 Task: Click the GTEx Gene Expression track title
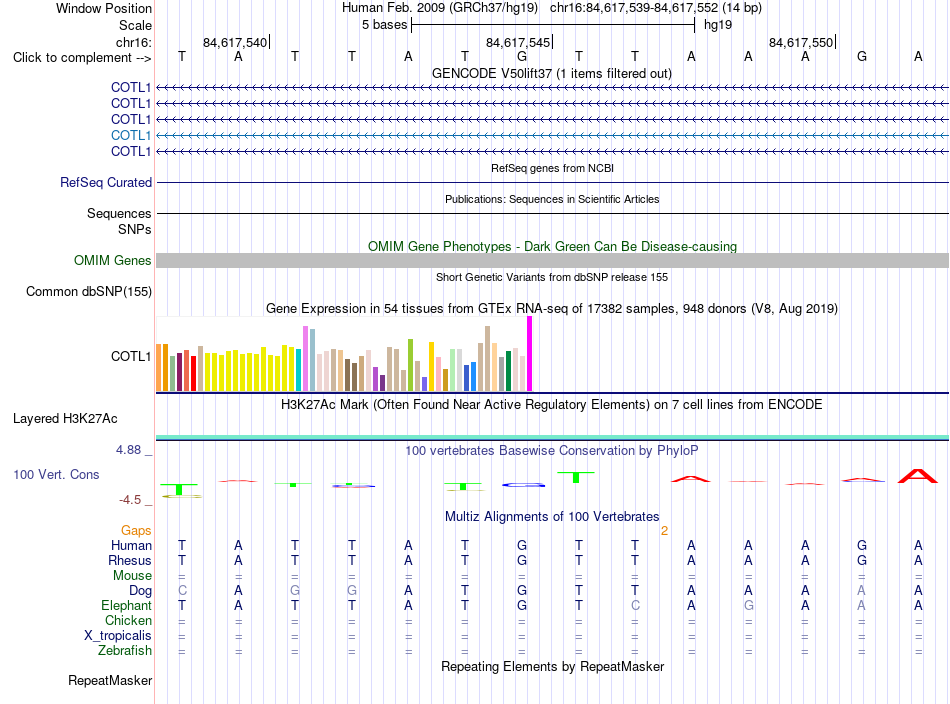tap(552, 308)
